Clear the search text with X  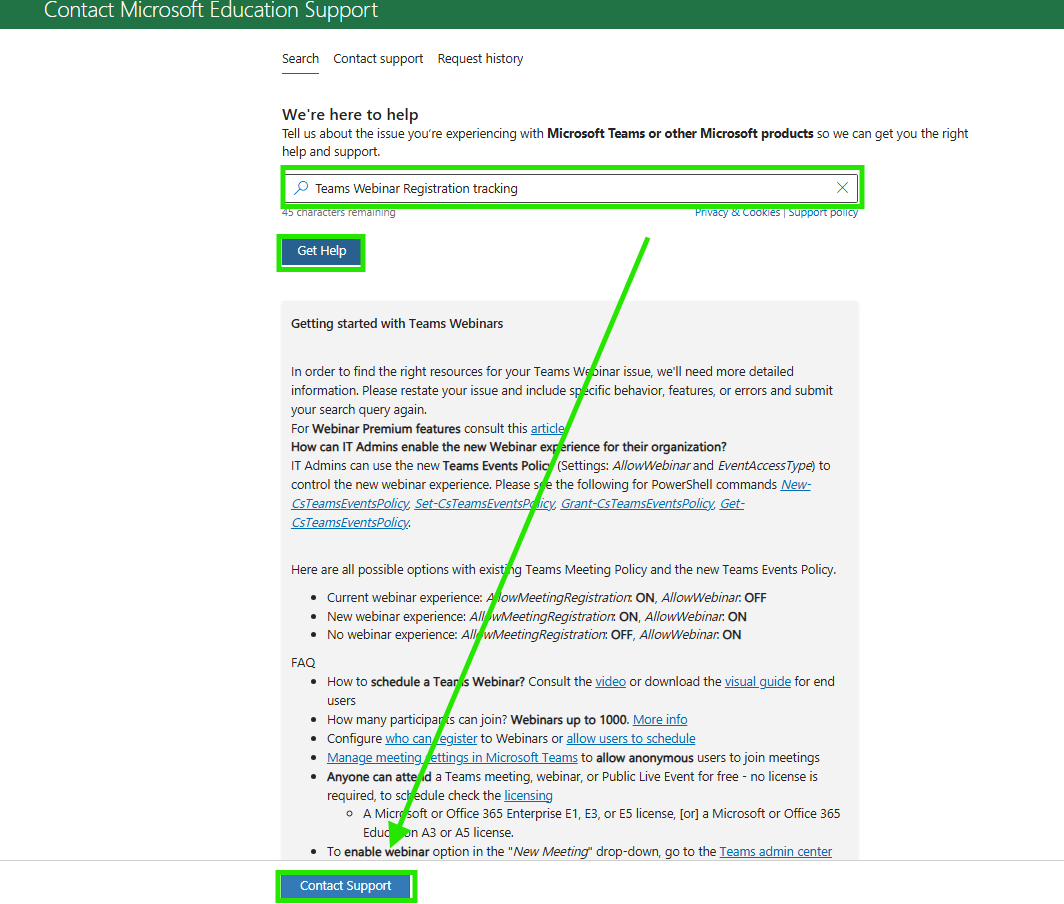pos(842,188)
